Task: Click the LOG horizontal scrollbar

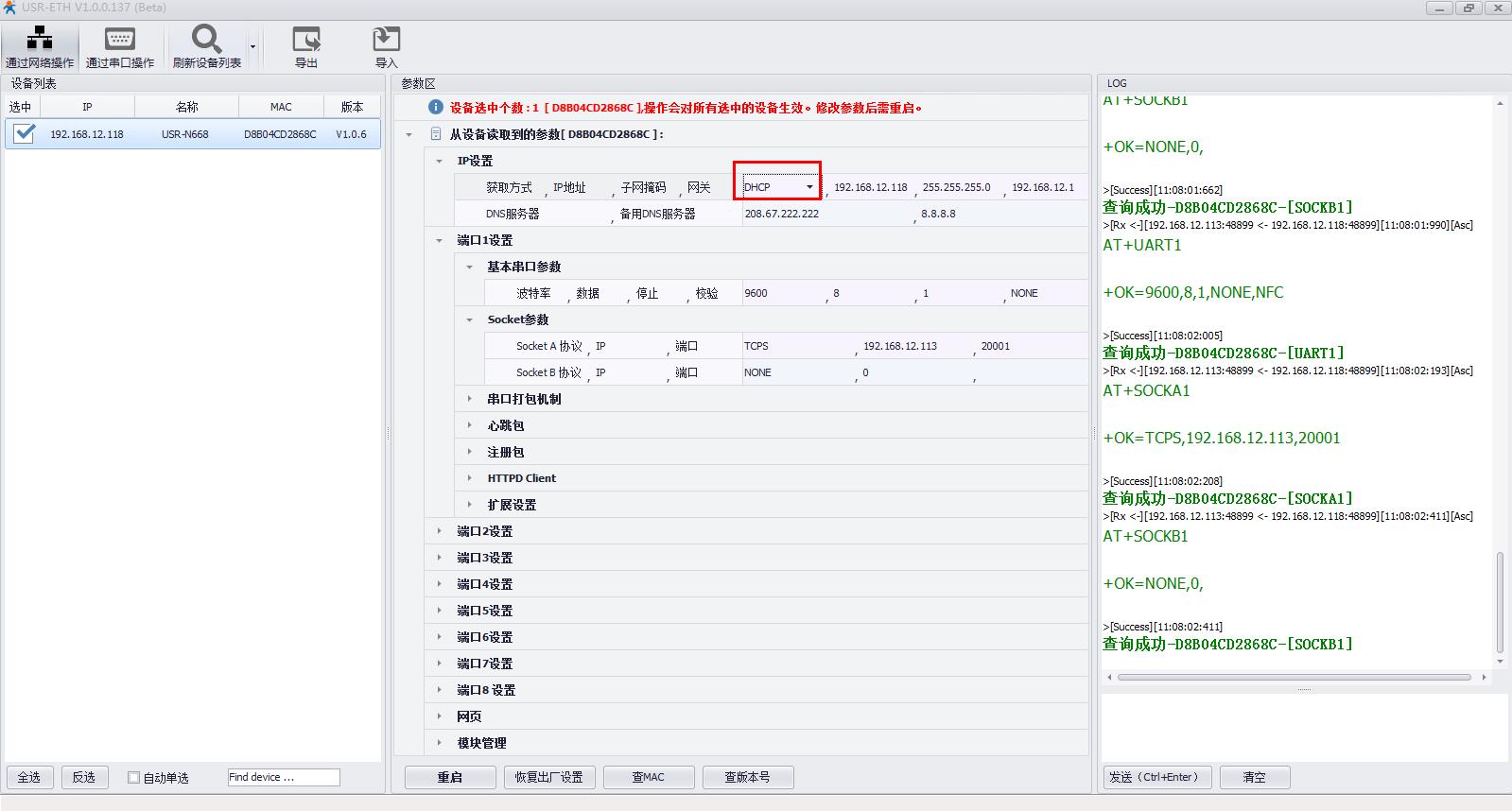Action: tap(1294, 677)
